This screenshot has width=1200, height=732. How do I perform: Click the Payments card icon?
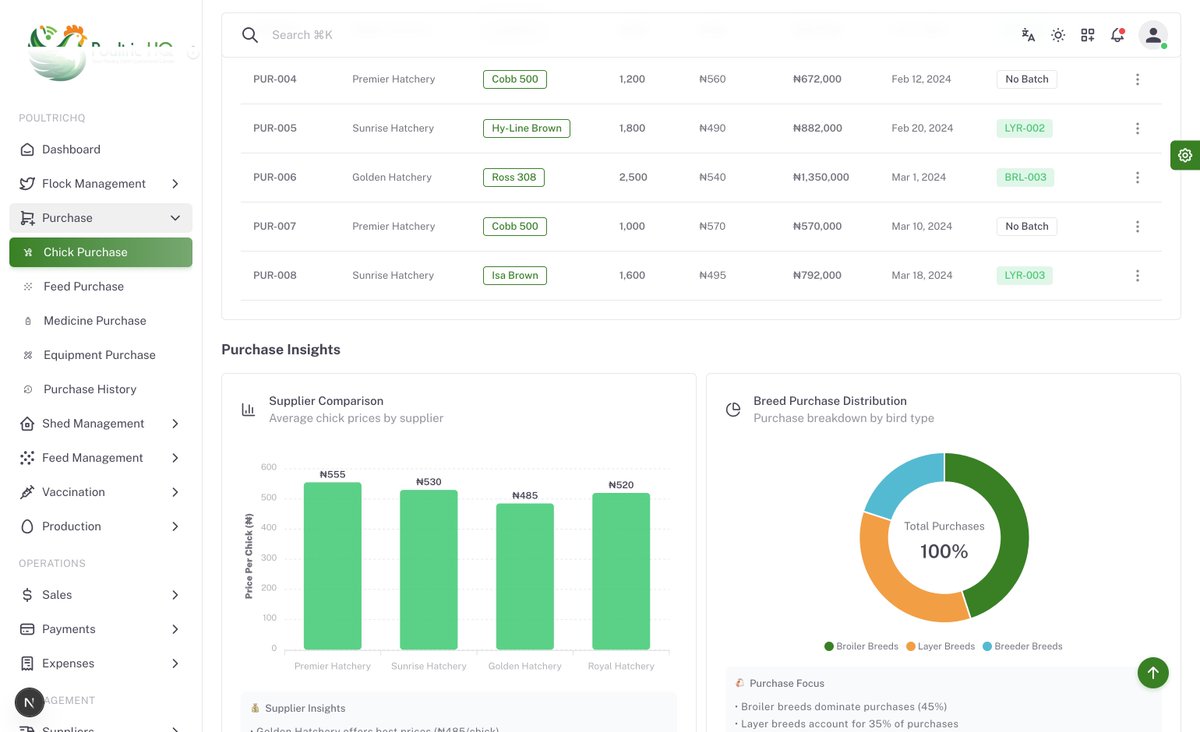coord(27,629)
